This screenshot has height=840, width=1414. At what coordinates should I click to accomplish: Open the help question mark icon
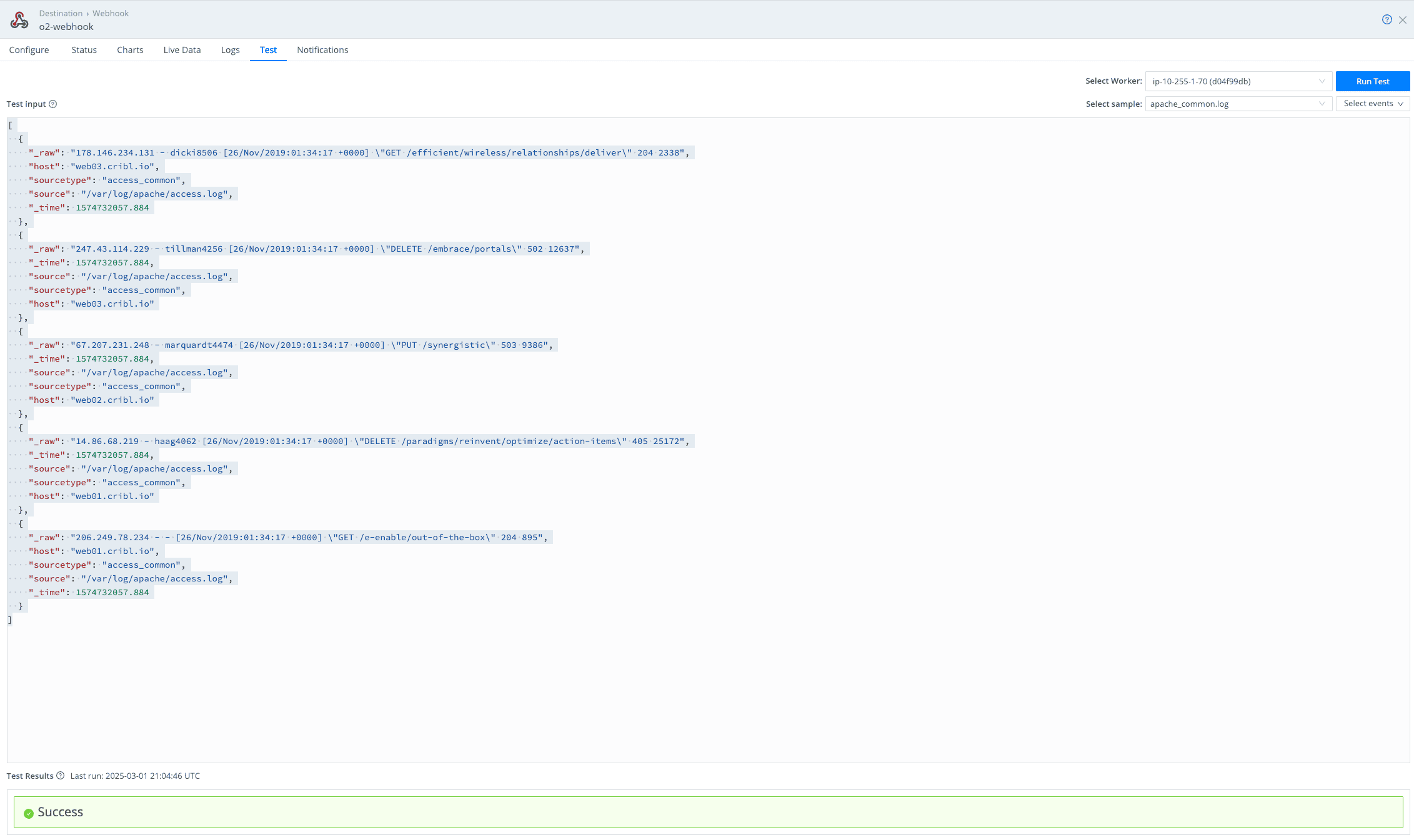pos(1387,19)
